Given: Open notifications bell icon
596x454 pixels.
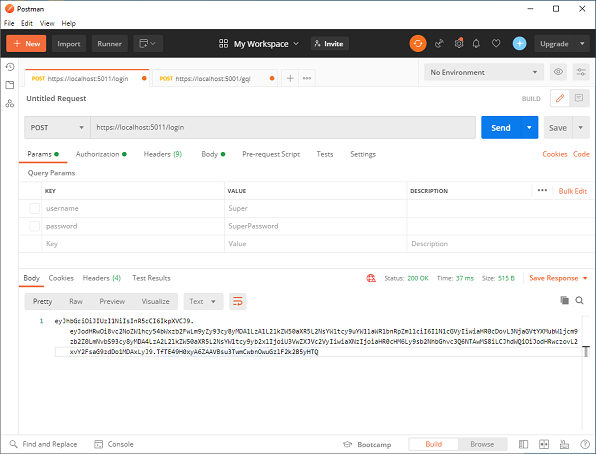Looking at the screenshot, I should pos(476,44).
